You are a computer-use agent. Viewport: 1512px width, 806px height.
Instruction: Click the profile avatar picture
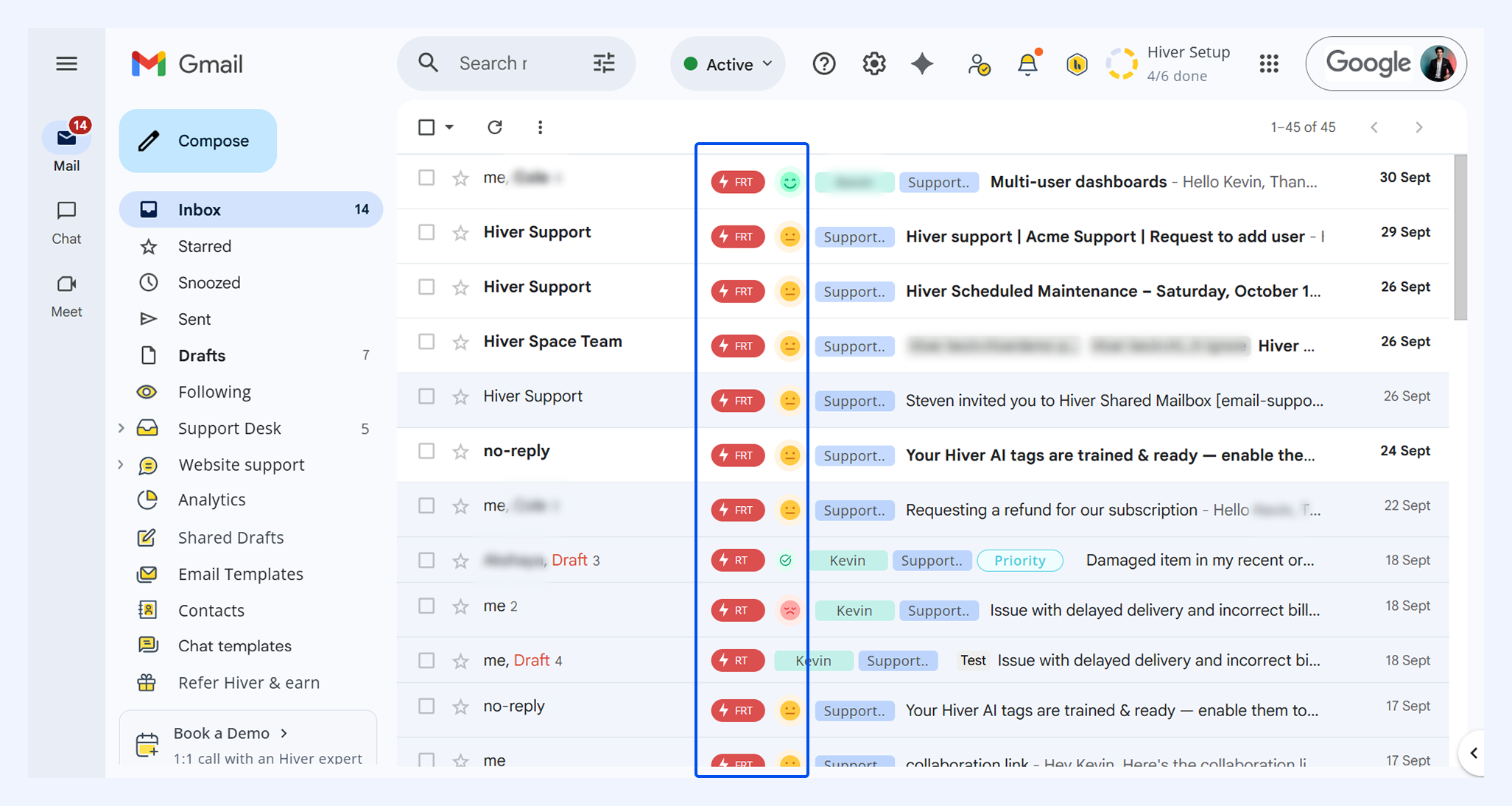(x=1438, y=63)
